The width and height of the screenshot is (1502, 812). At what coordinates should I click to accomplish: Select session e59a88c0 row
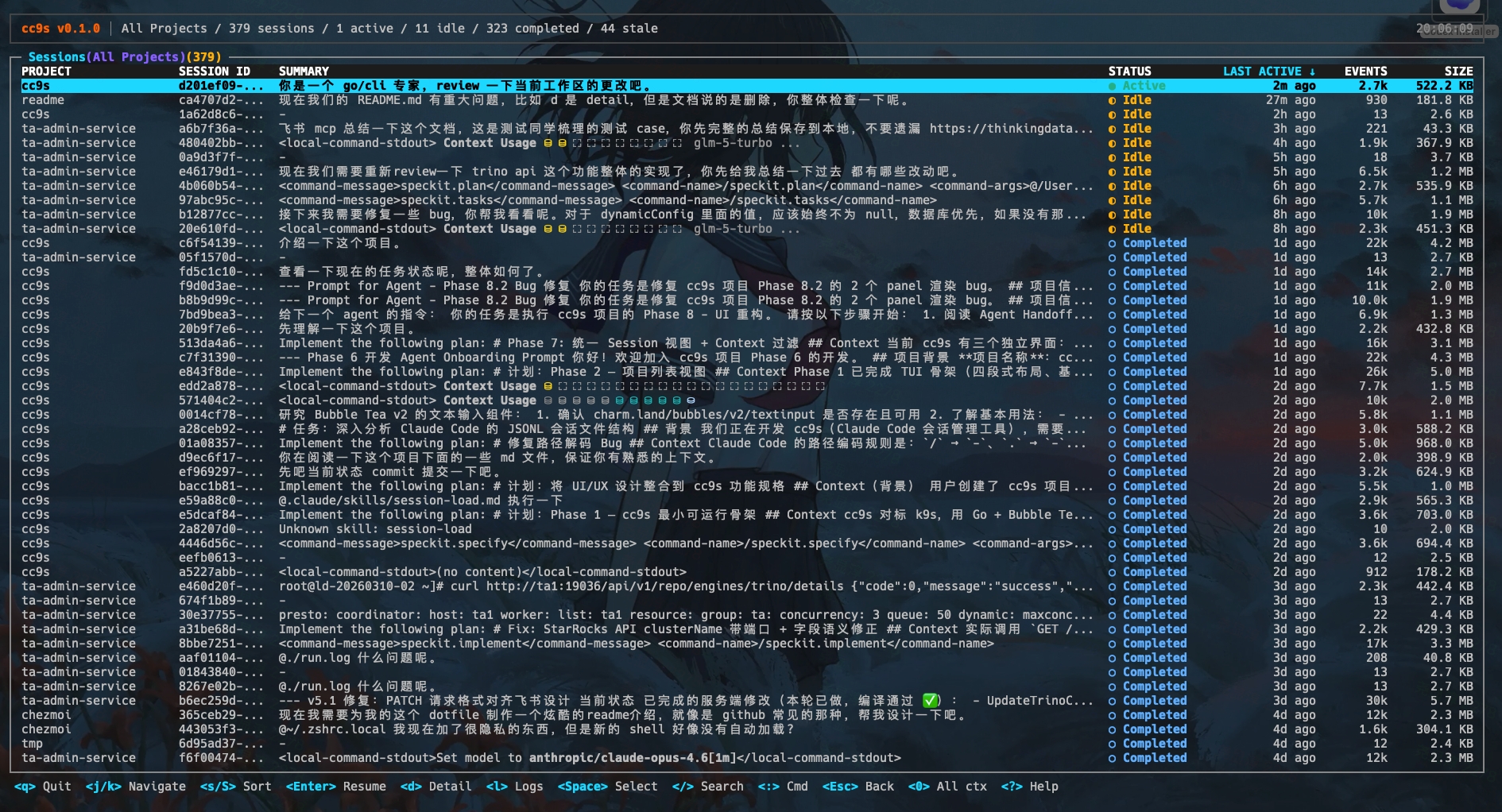pyautogui.click(x=747, y=501)
